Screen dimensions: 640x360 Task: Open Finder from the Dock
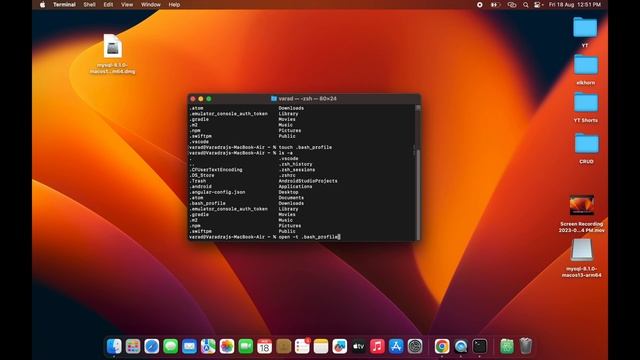pyautogui.click(x=114, y=346)
